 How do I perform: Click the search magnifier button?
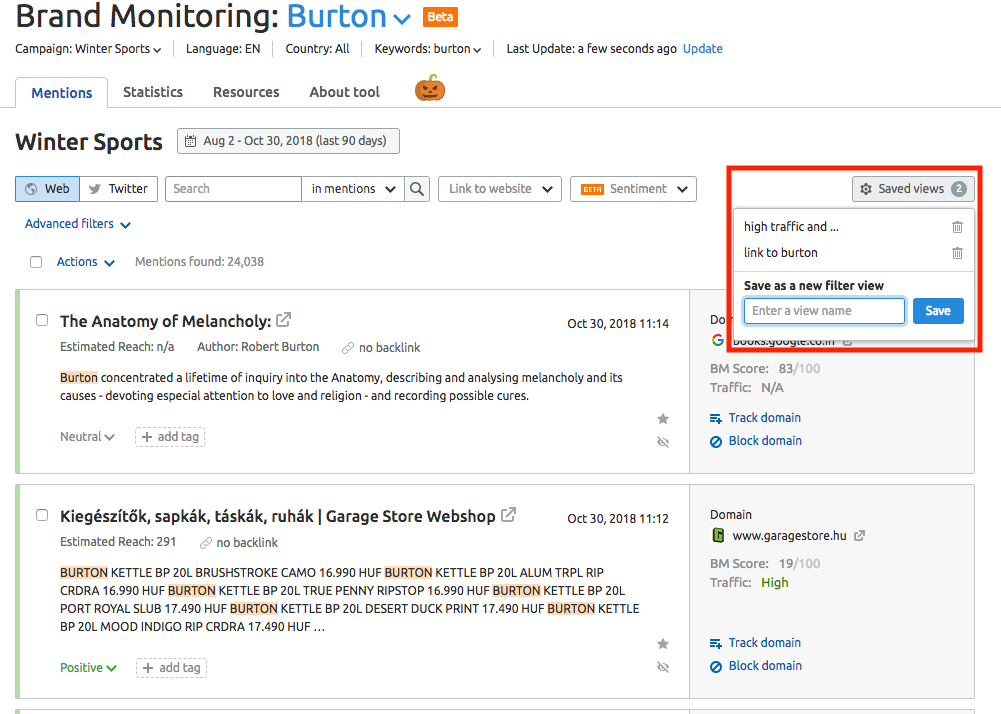[x=417, y=189]
